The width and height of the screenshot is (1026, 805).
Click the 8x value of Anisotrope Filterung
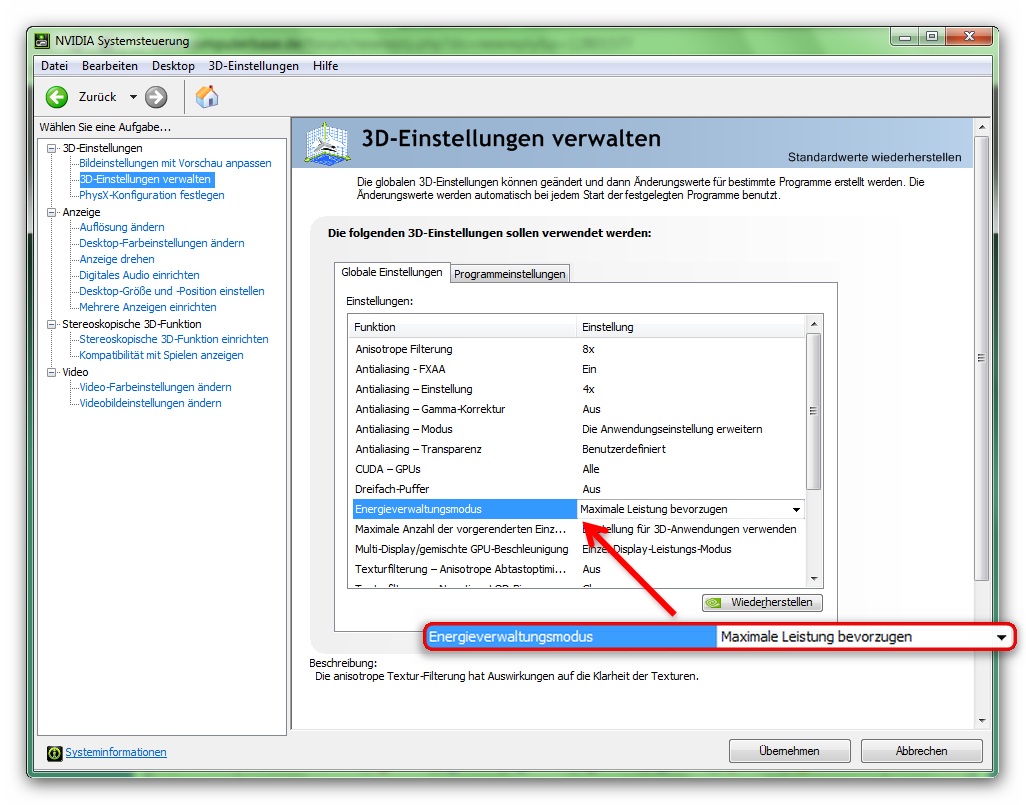(x=588, y=349)
